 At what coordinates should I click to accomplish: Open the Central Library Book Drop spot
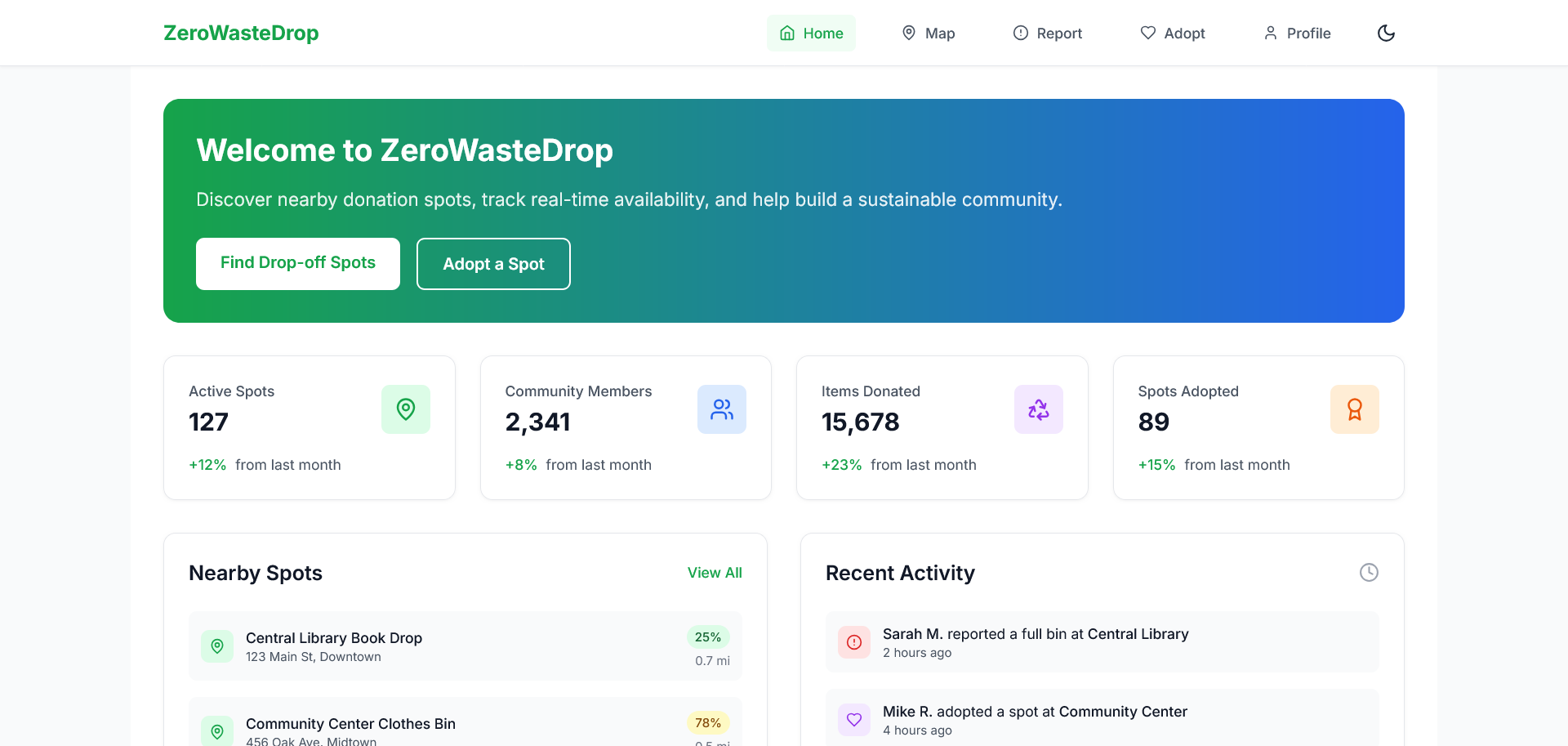point(465,646)
